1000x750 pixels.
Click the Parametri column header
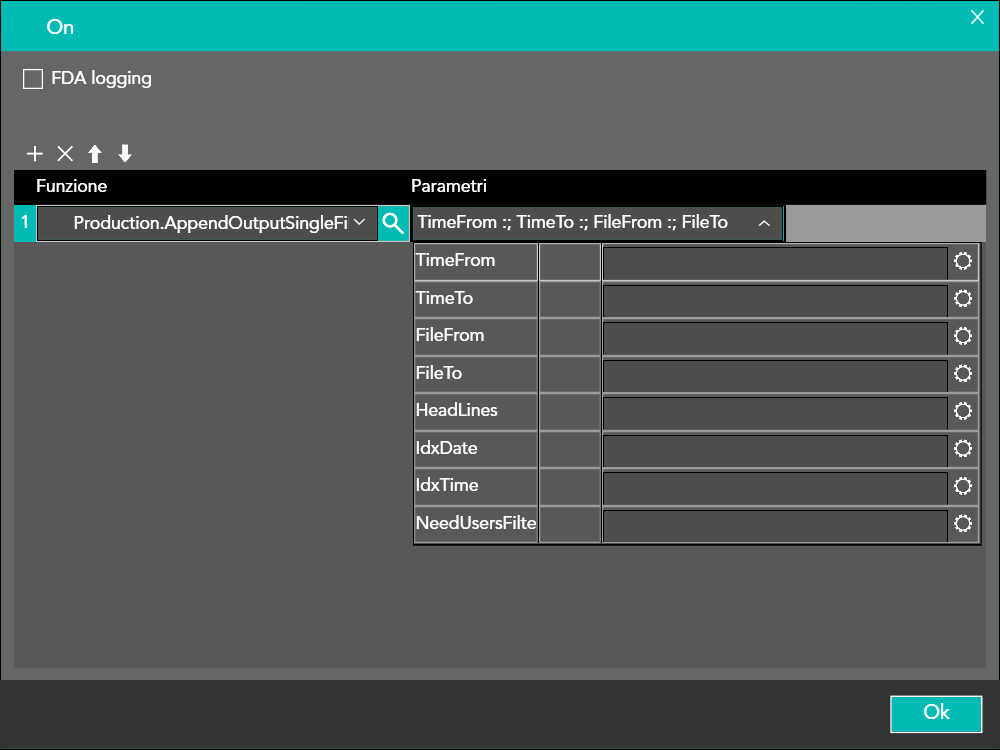pos(449,186)
